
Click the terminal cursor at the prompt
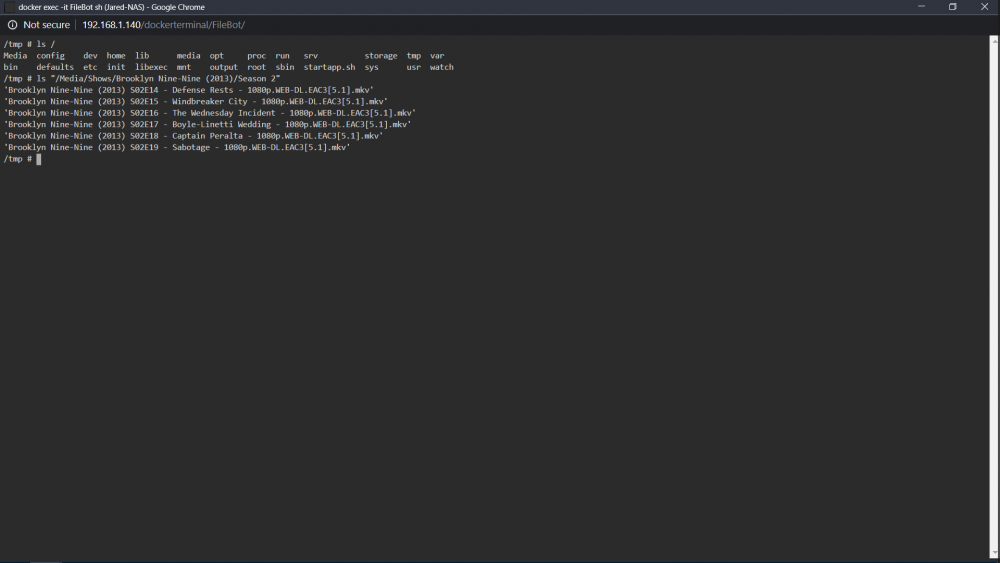tap(39, 159)
